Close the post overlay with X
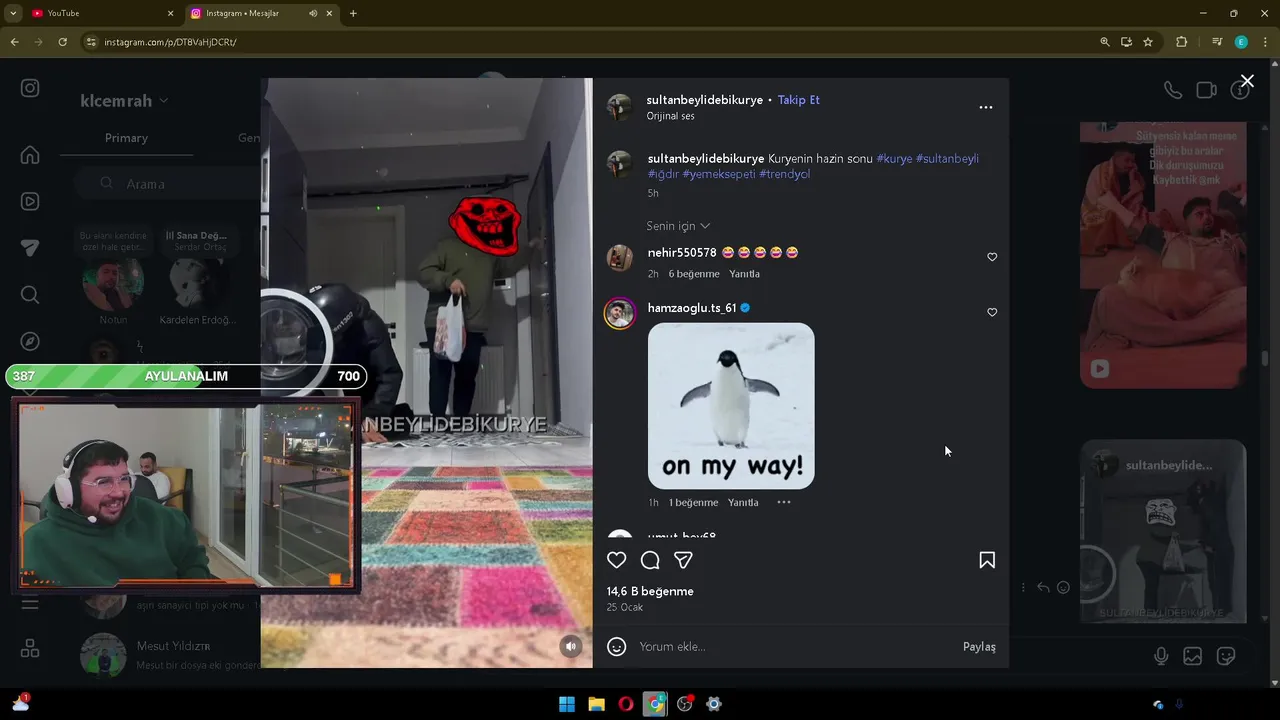This screenshot has height=720, width=1280. [1247, 81]
